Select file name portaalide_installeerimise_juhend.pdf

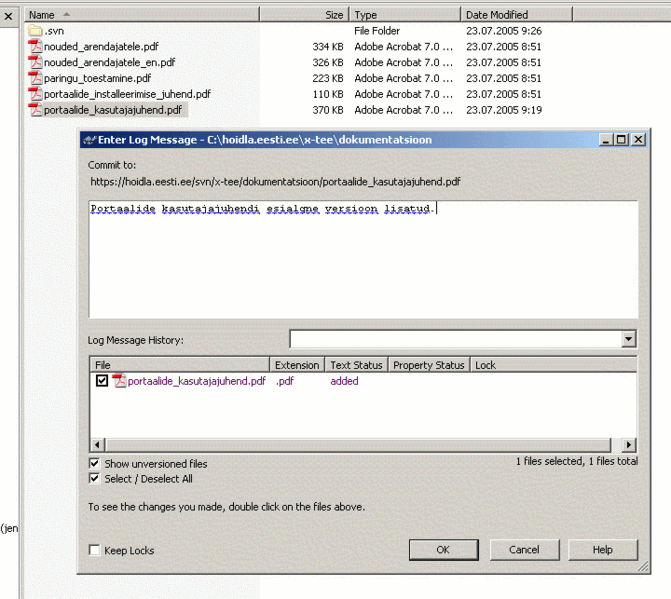click(127, 94)
